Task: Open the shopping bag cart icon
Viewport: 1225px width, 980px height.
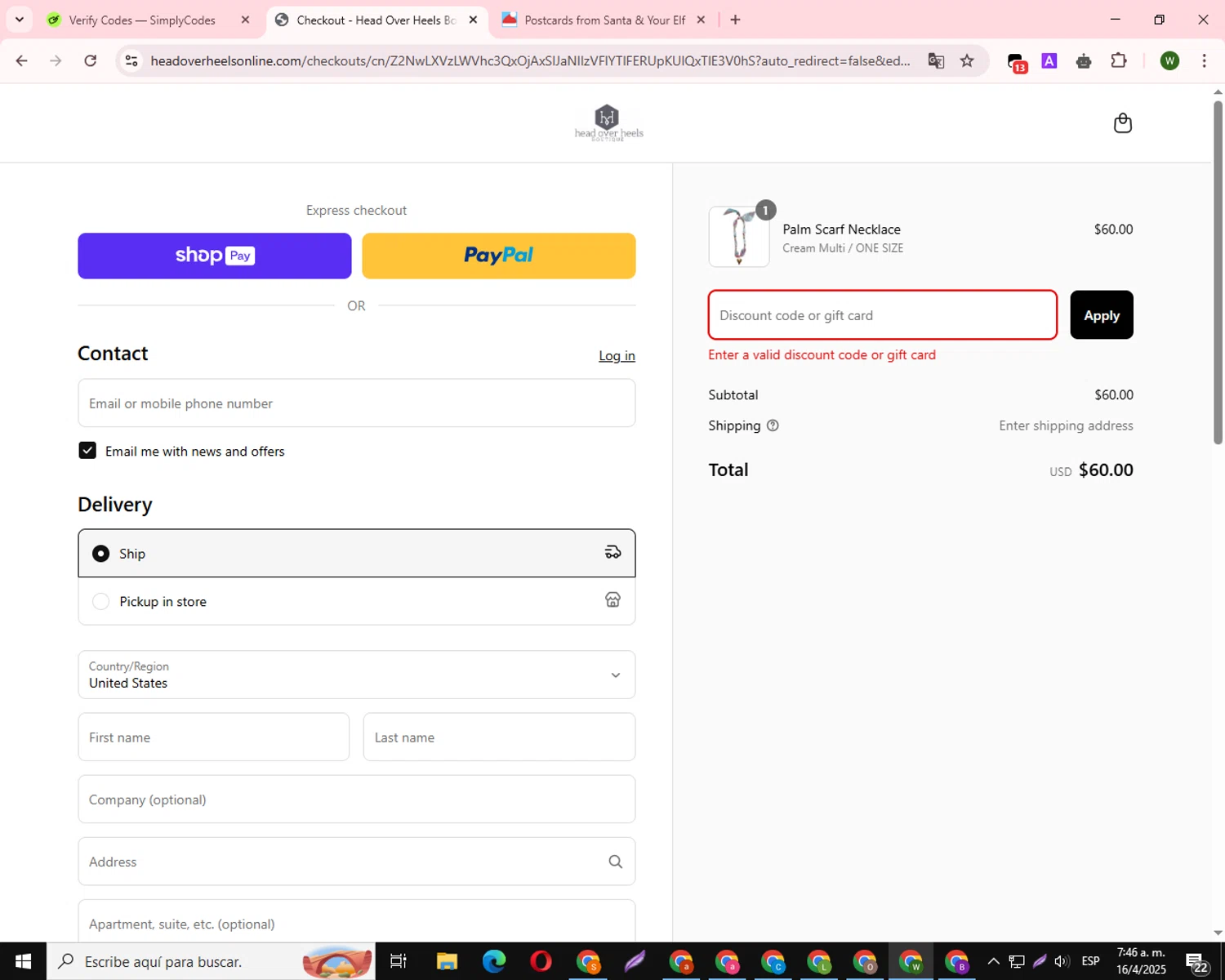Action: (1123, 123)
